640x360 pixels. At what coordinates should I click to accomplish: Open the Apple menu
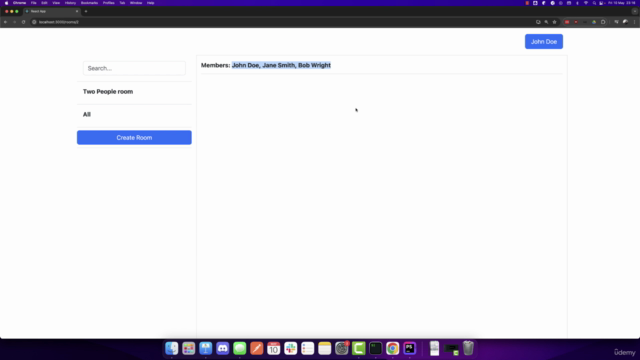[x=6, y=3]
